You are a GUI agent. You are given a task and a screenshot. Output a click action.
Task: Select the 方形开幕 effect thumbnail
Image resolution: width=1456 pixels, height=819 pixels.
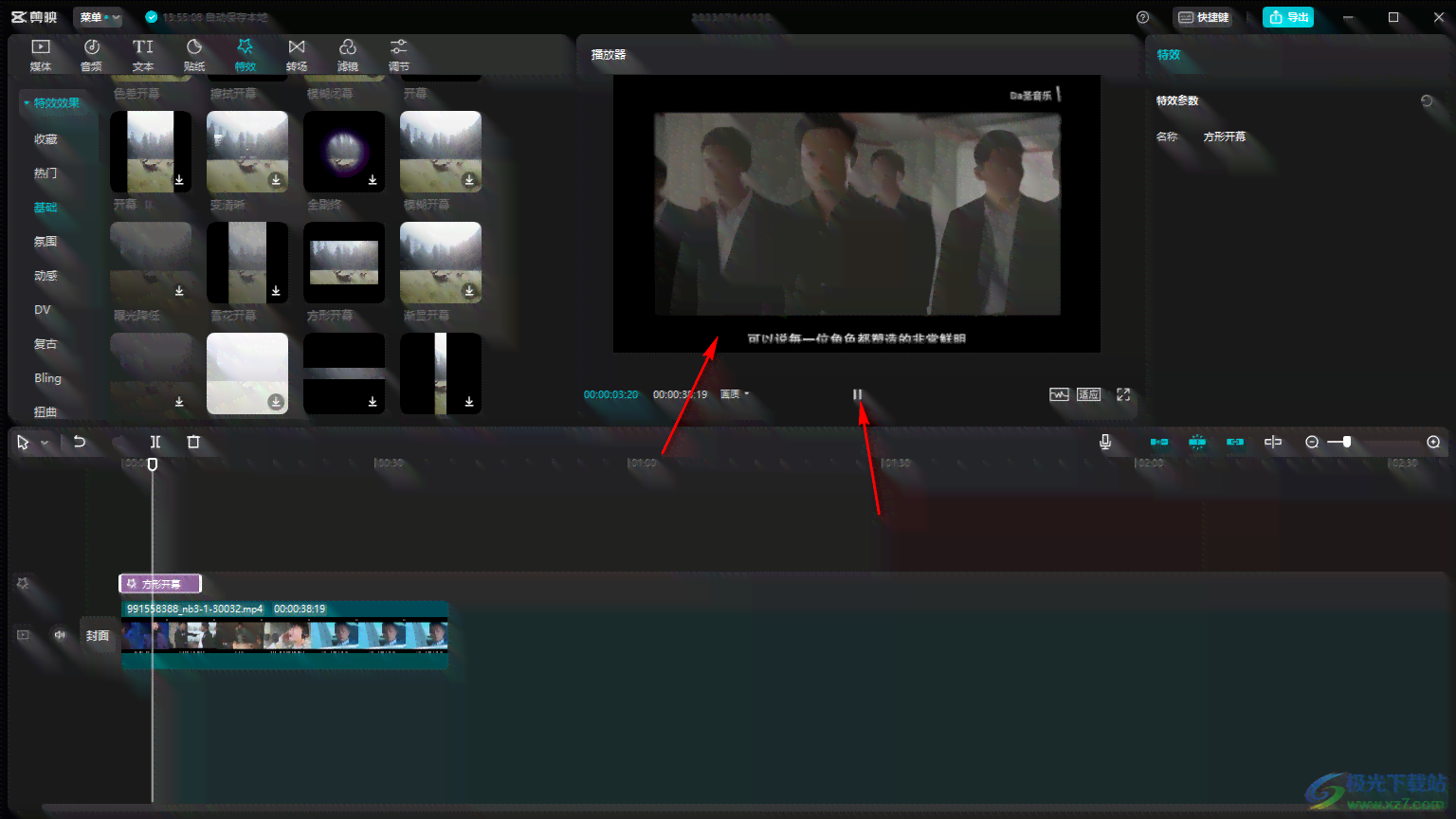[x=344, y=263]
